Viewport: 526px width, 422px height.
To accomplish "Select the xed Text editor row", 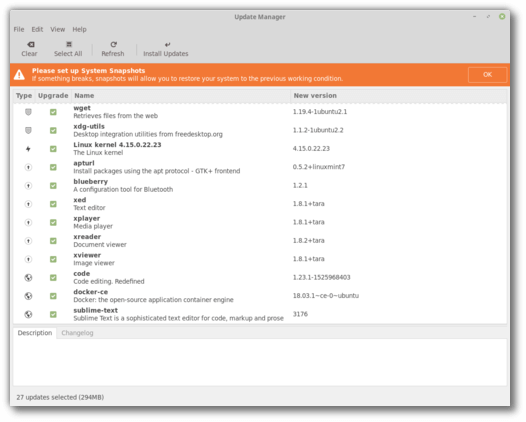I will (260, 204).
